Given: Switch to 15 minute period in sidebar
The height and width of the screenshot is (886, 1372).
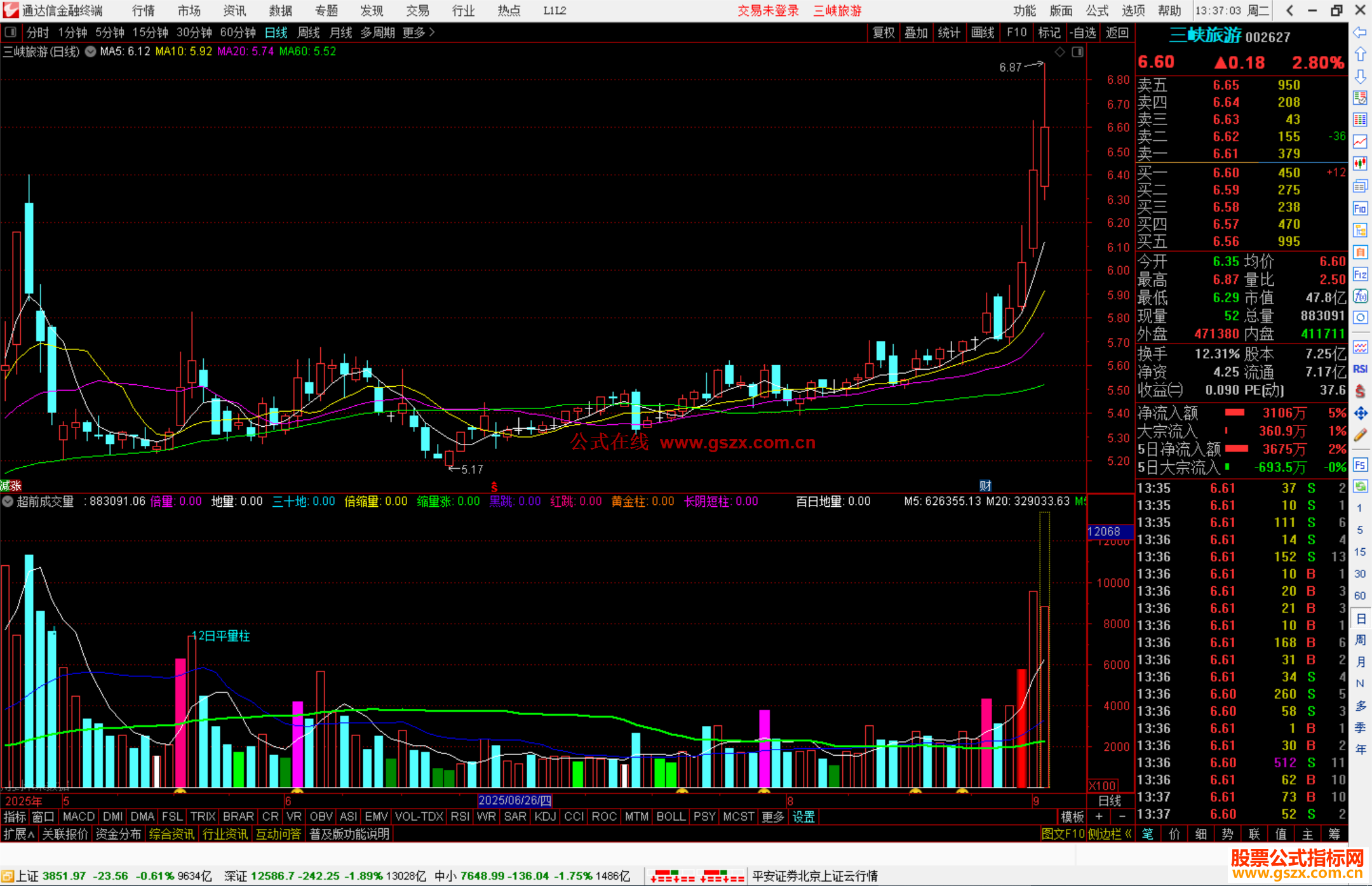Looking at the screenshot, I should 1360,552.
